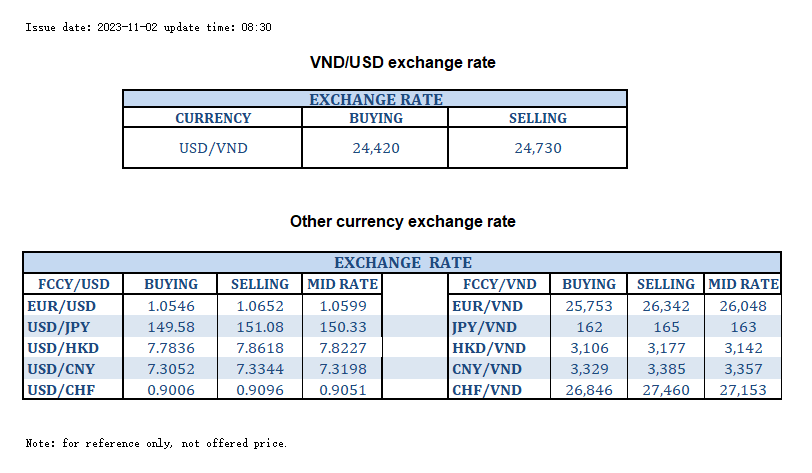Click the USD/VND buying rate 24,420

pyautogui.click(x=374, y=149)
